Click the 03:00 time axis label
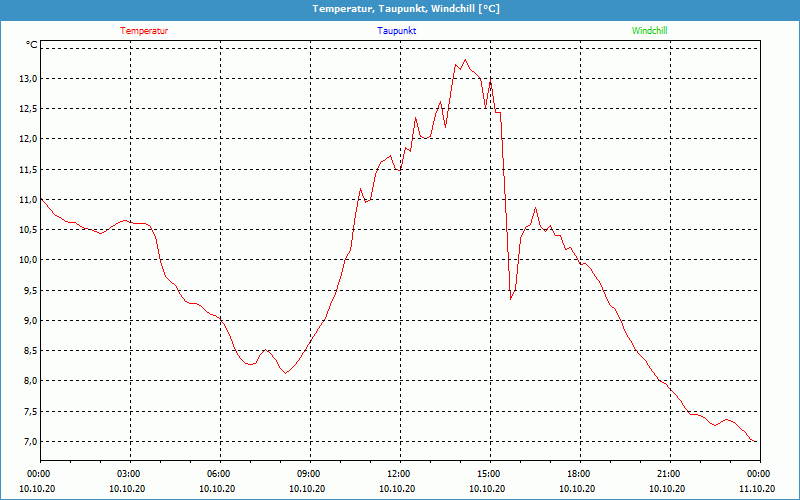 click(129, 474)
